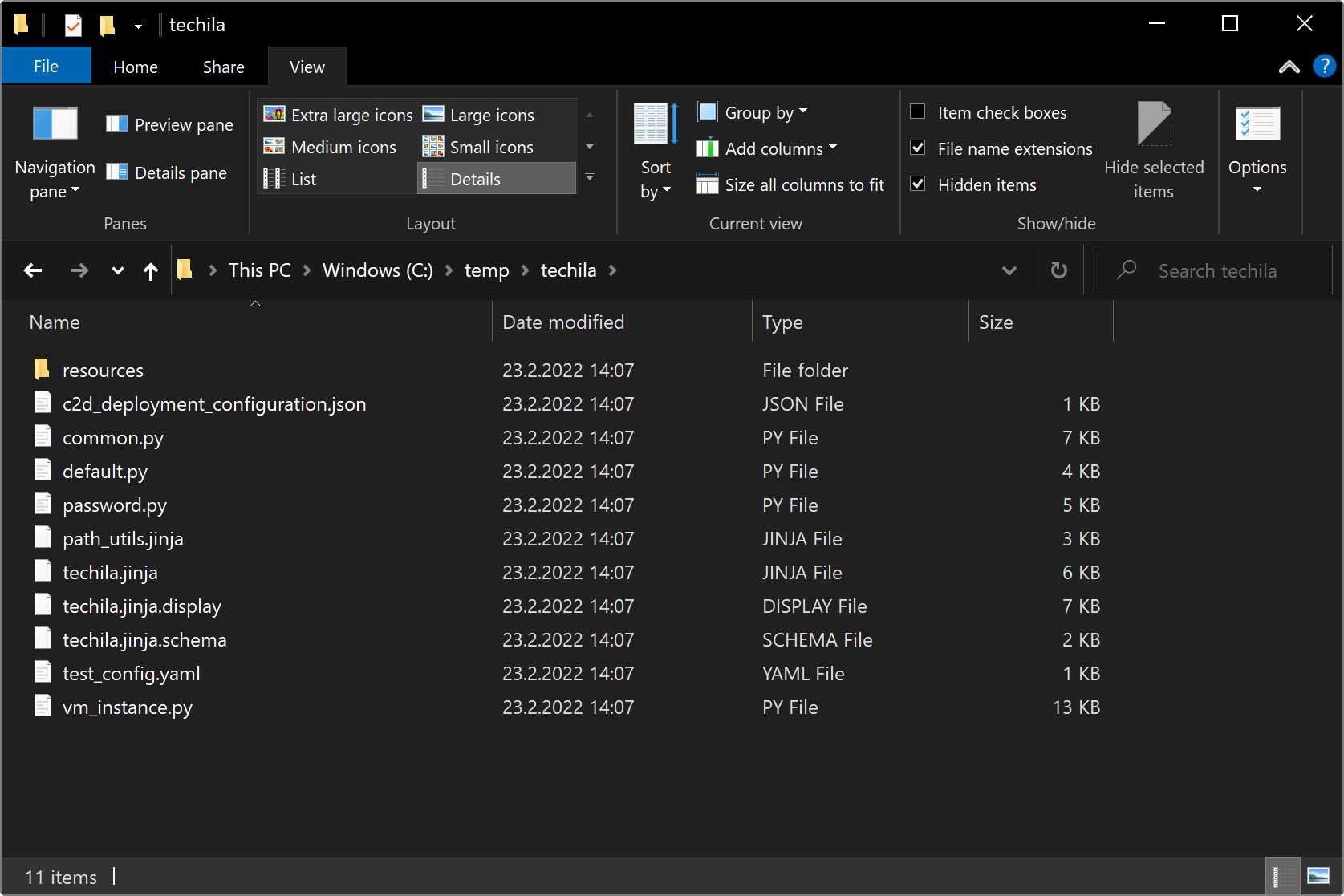Switch to Extra large icons layout

pos(338,116)
